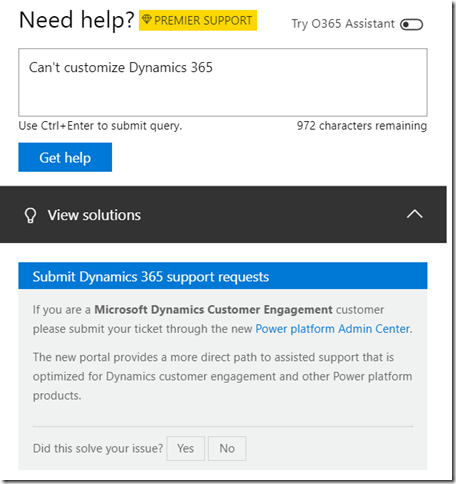Select the Submit Dynamics 365 support requests header
Viewport: 456px width, 484px height.
coord(223,276)
